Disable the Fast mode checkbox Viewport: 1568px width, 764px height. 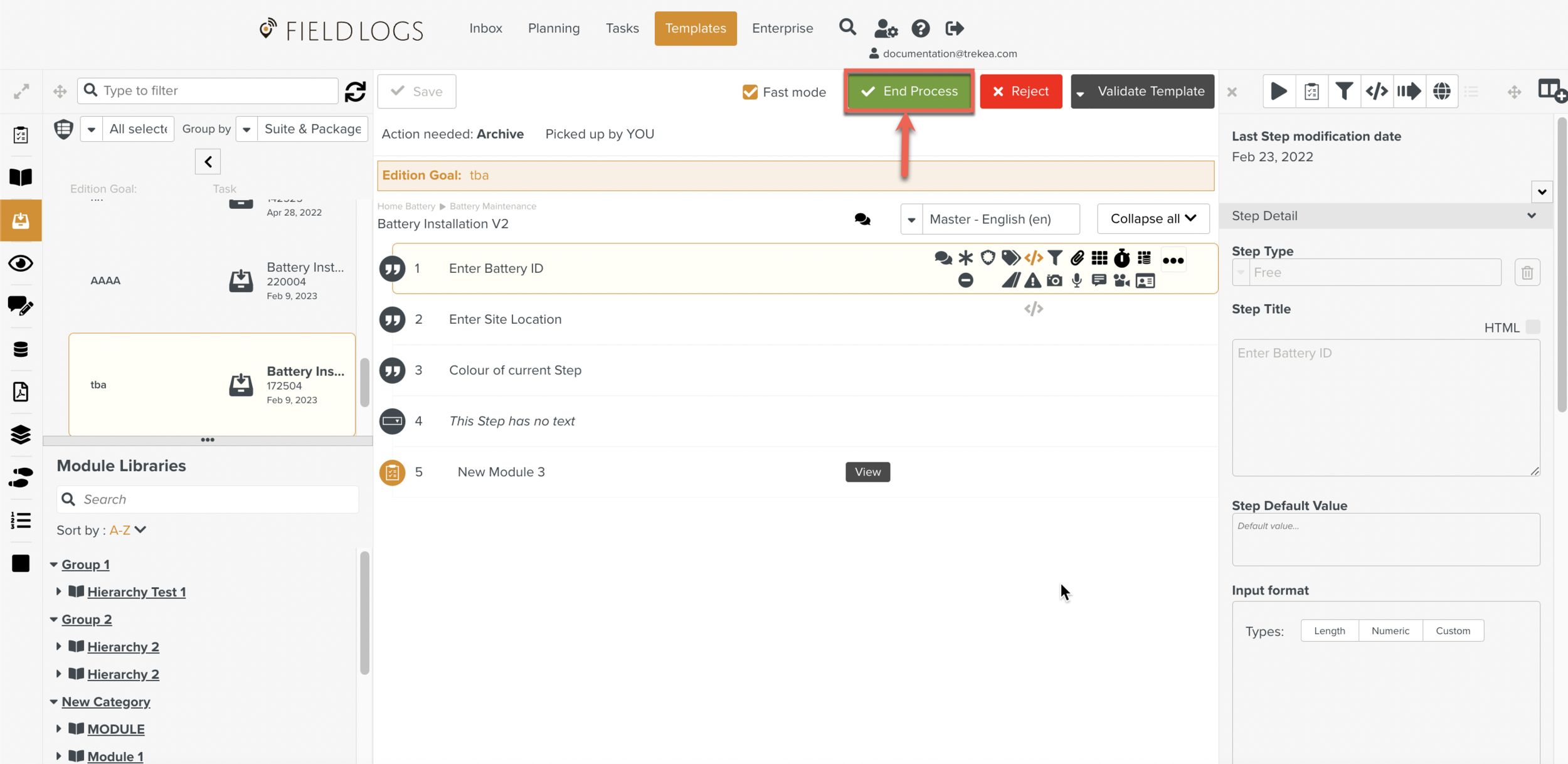pyautogui.click(x=750, y=92)
